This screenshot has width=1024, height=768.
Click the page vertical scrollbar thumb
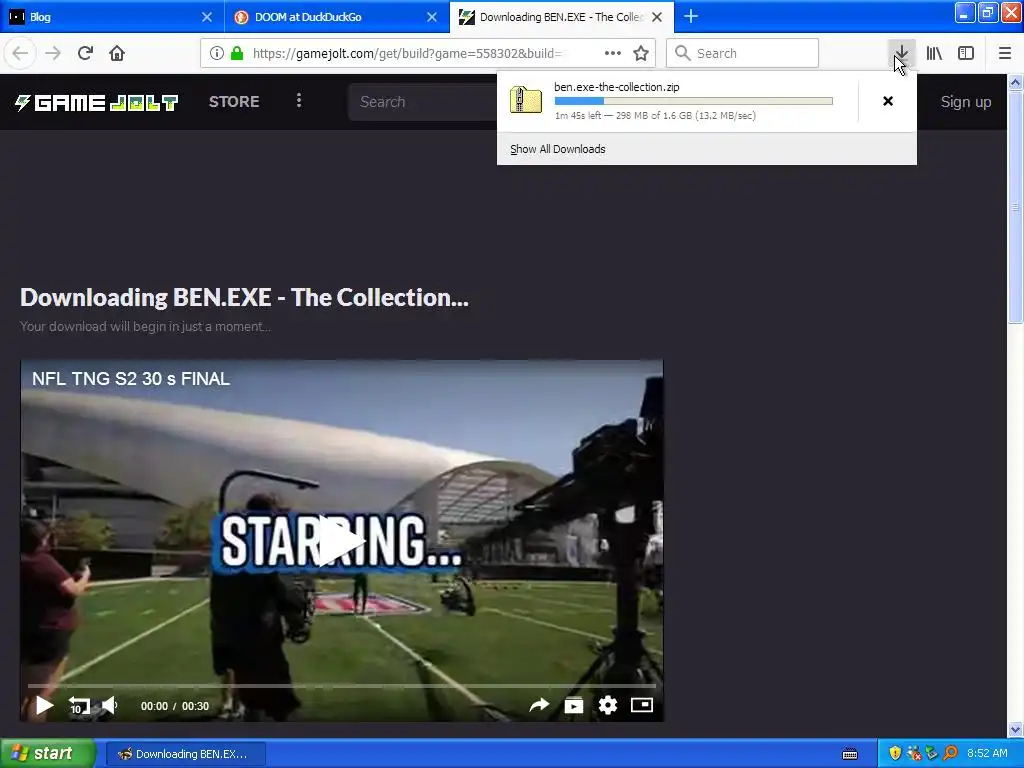point(1015,206)
